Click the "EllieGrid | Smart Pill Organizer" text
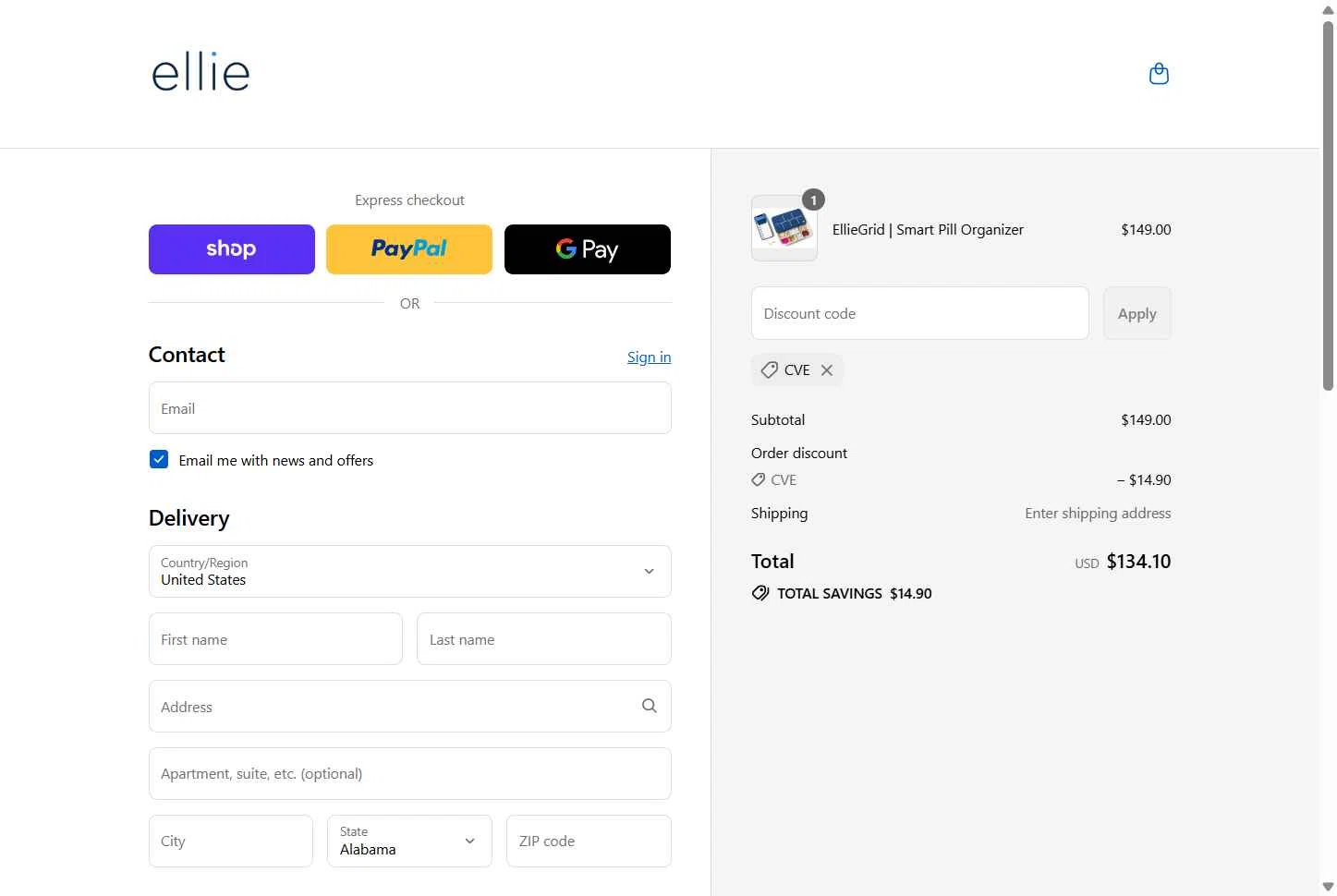Viewport: 1337px width, 896px height. coord(928,229)
